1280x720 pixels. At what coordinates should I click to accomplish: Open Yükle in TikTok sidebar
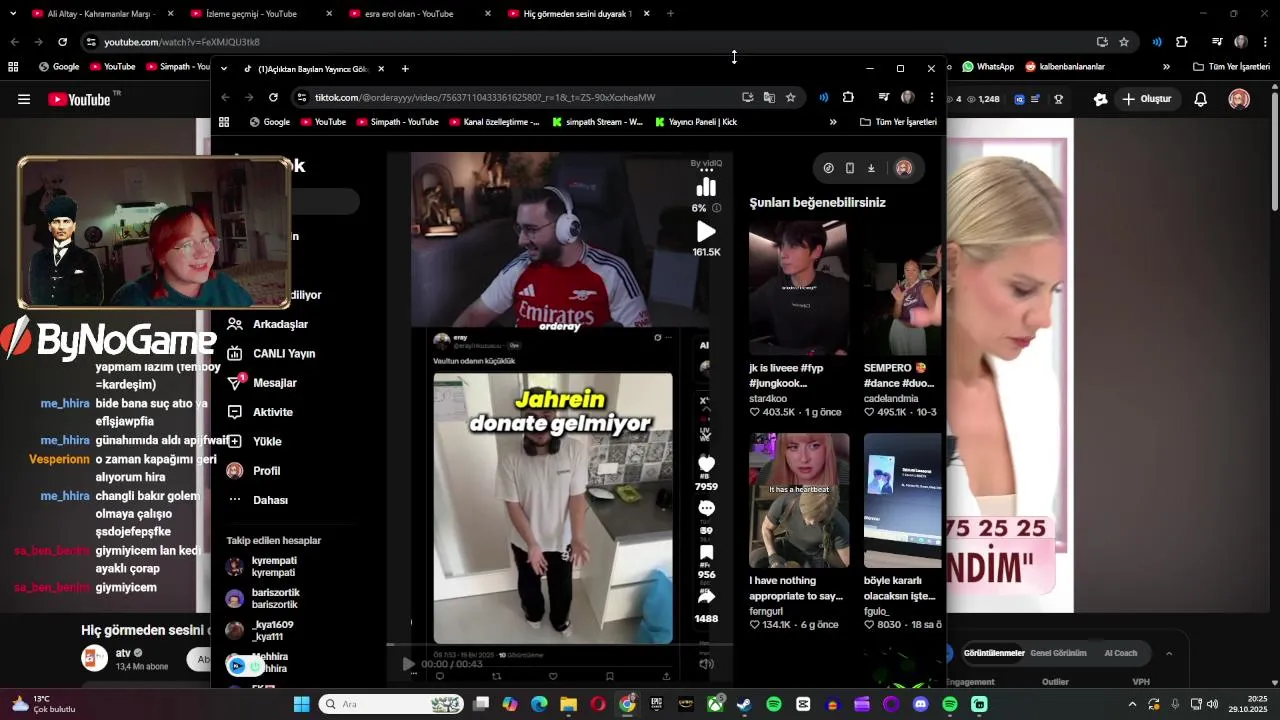[254, 441]
